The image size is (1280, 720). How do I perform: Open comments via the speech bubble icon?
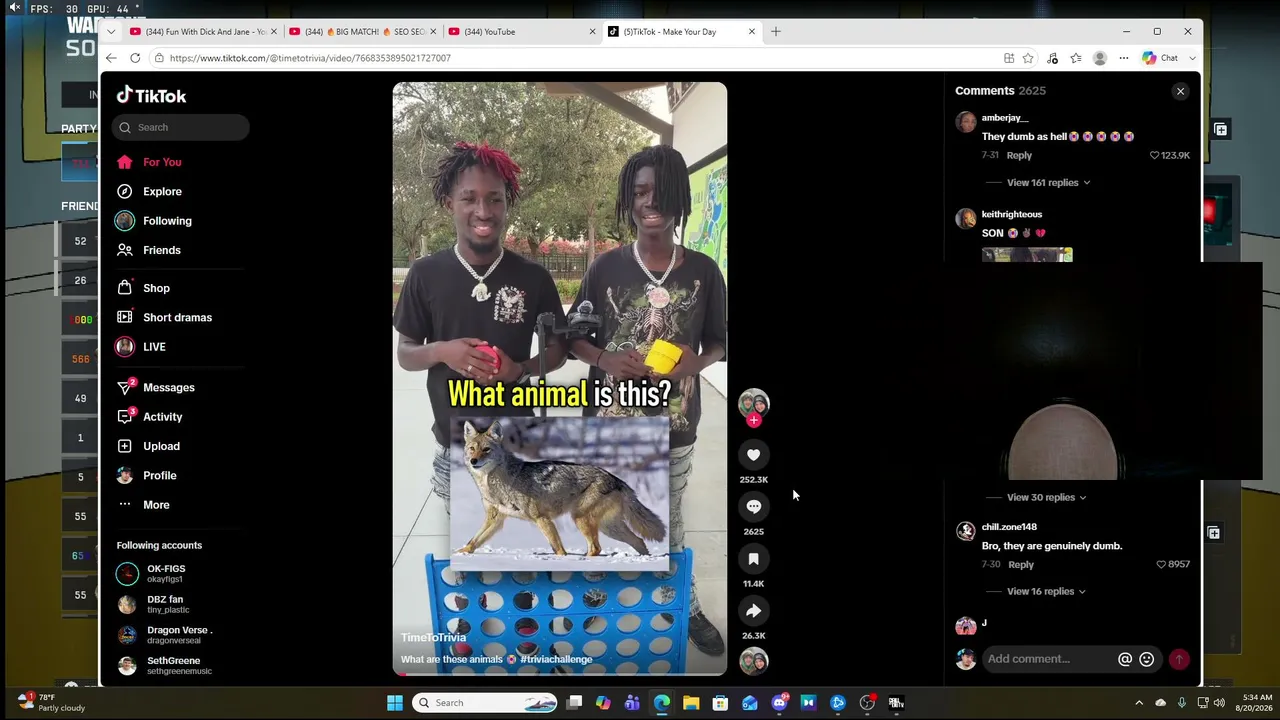(753, 507)
